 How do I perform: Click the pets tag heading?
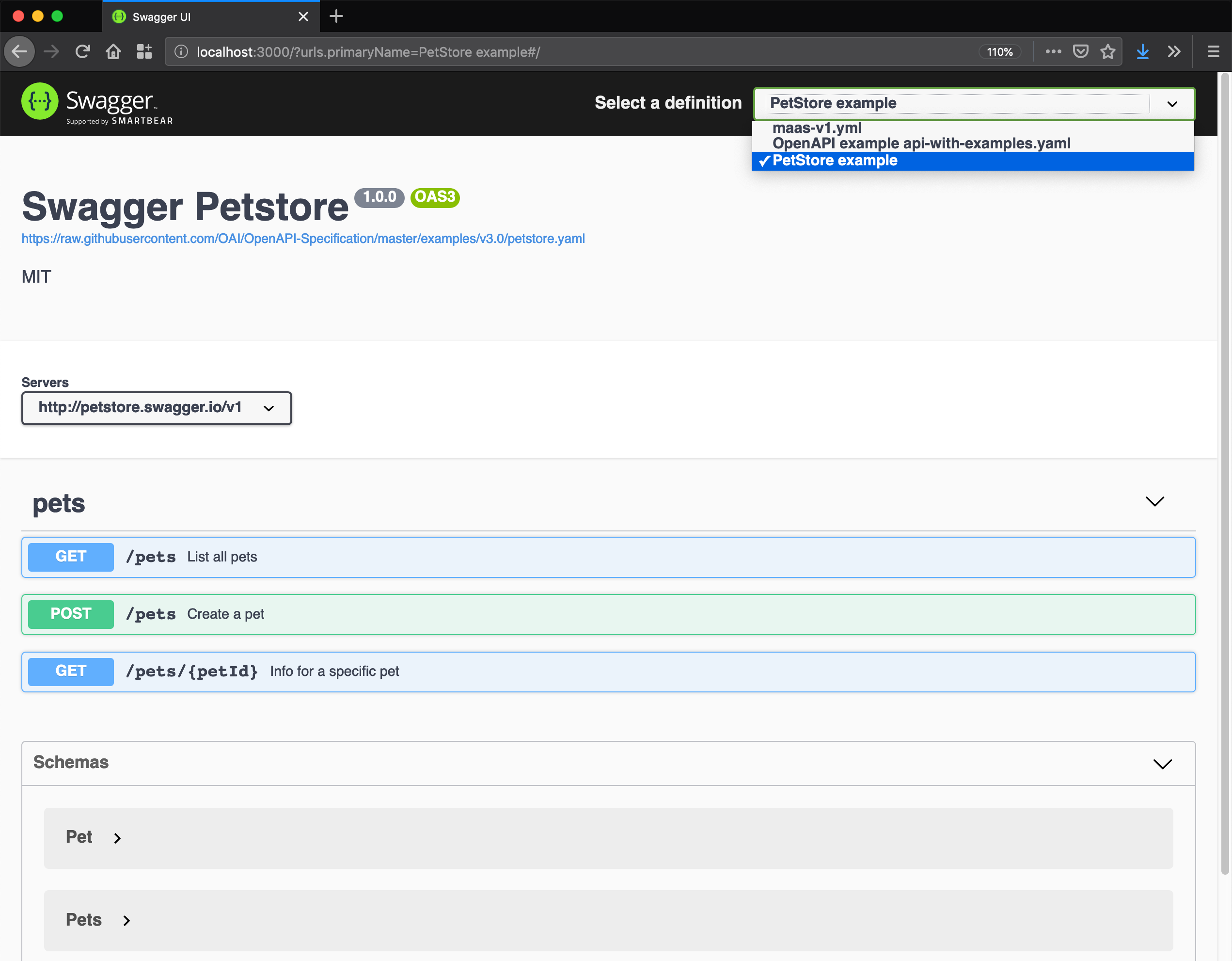coord(59,503)
